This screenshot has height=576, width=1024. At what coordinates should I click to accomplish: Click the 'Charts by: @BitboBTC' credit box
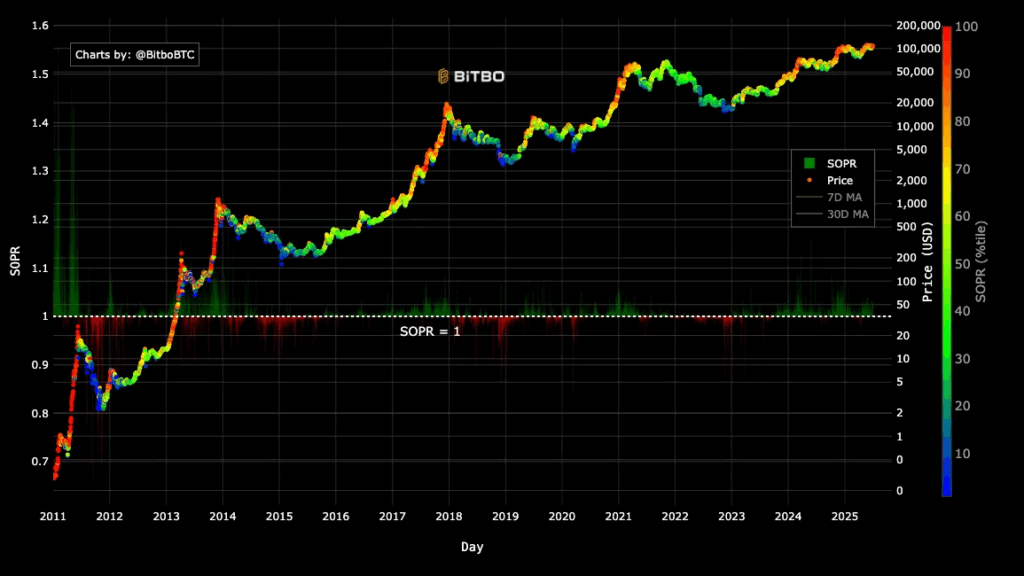coord(135,55)
